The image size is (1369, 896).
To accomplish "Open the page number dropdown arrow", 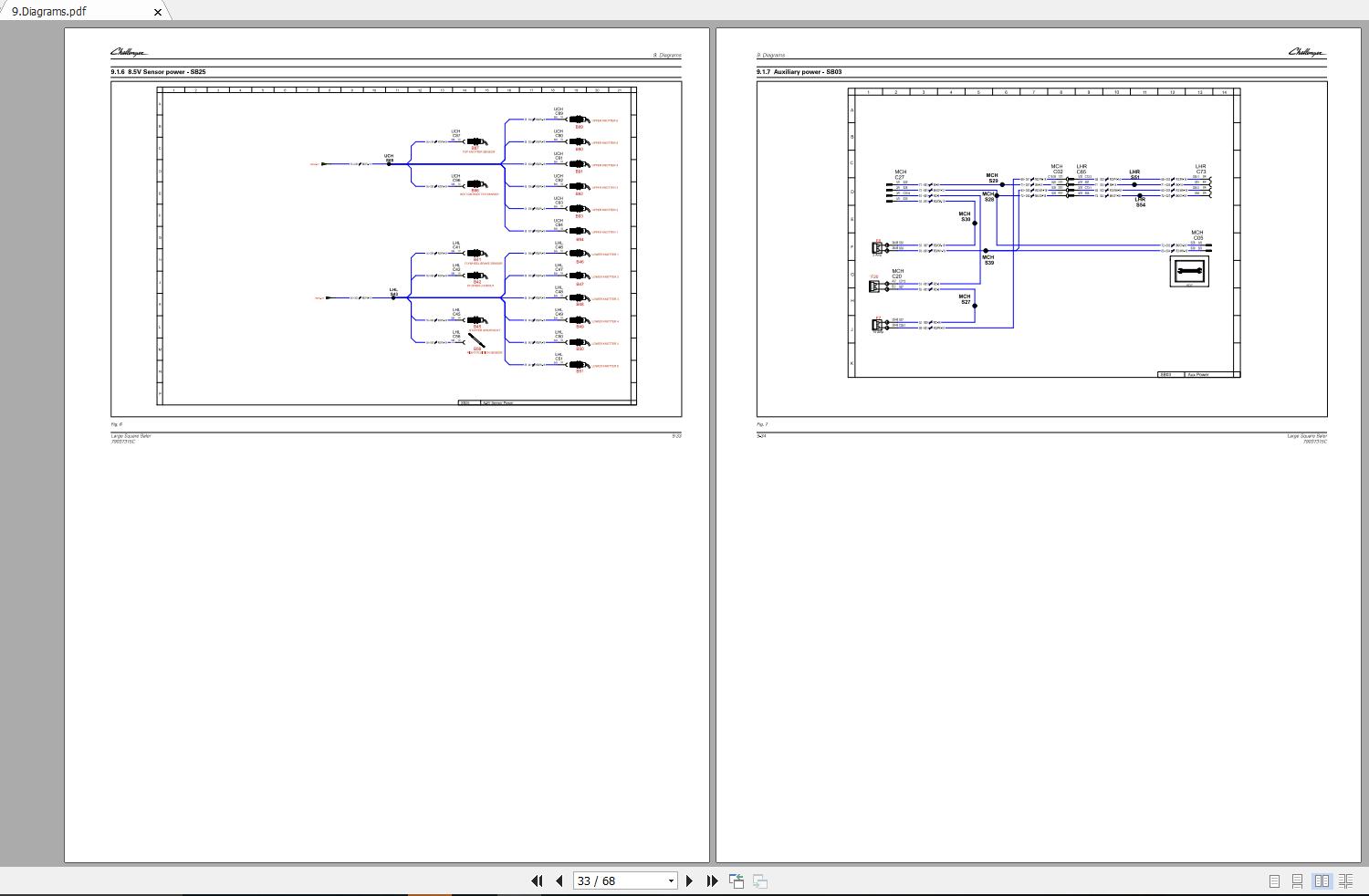I will 671,881.
